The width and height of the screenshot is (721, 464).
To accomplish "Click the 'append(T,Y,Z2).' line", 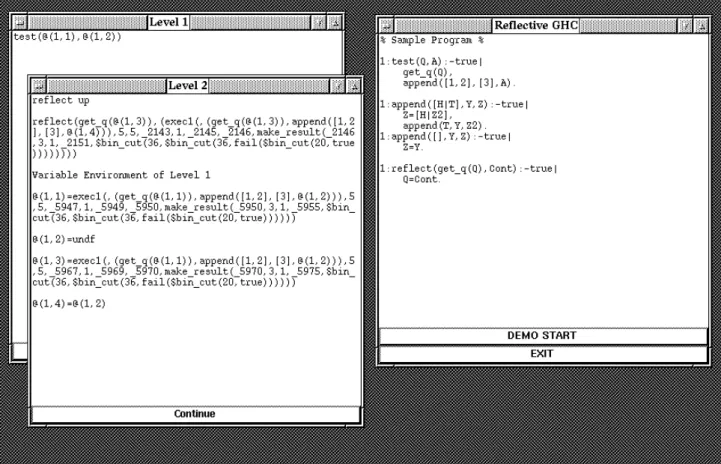I will pyautogui.click(x=445, y=126).
